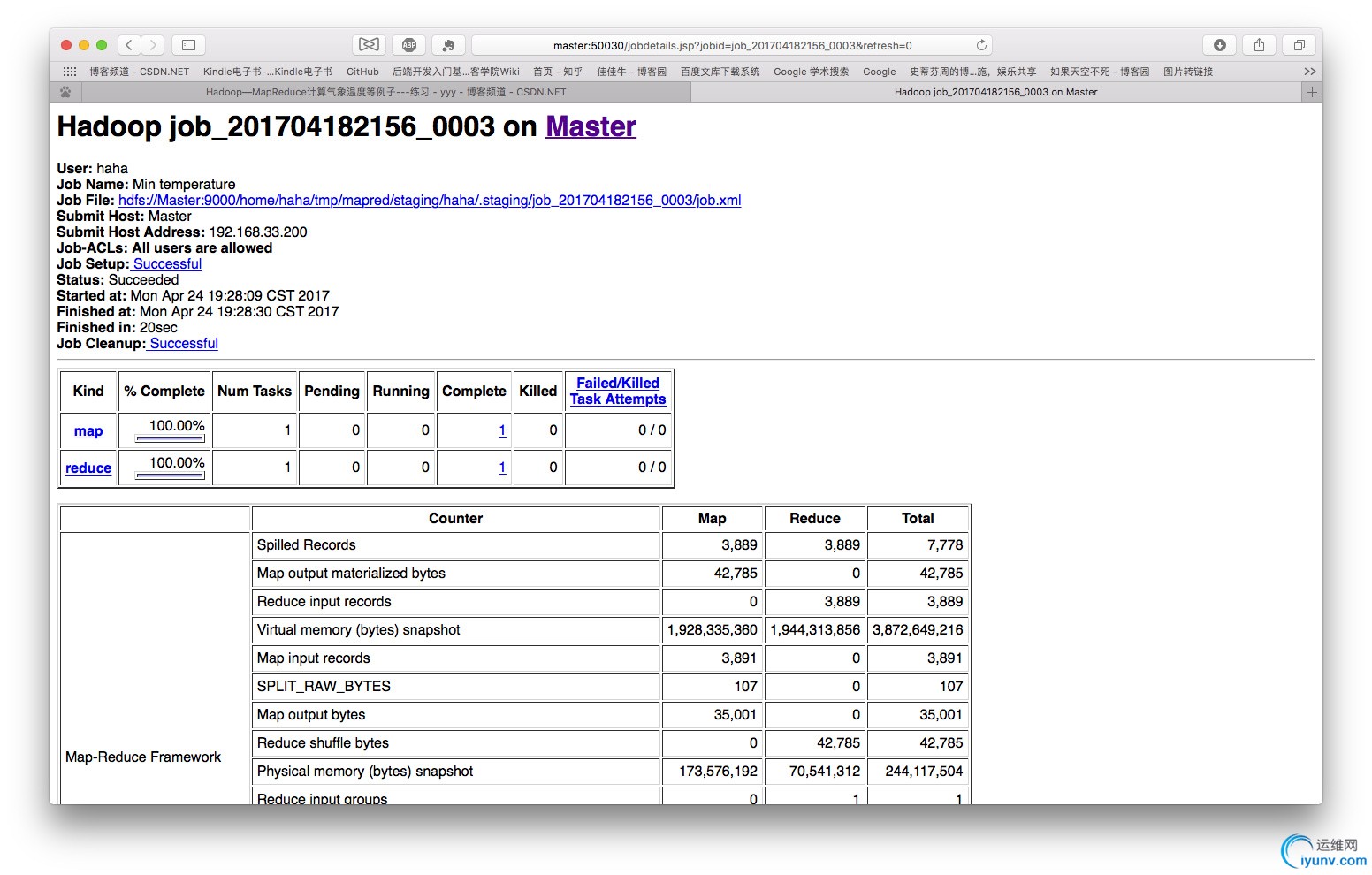Follow the Master link in the heading
The height and width of the screenshot is (875, 1372).
pos(591,127)
